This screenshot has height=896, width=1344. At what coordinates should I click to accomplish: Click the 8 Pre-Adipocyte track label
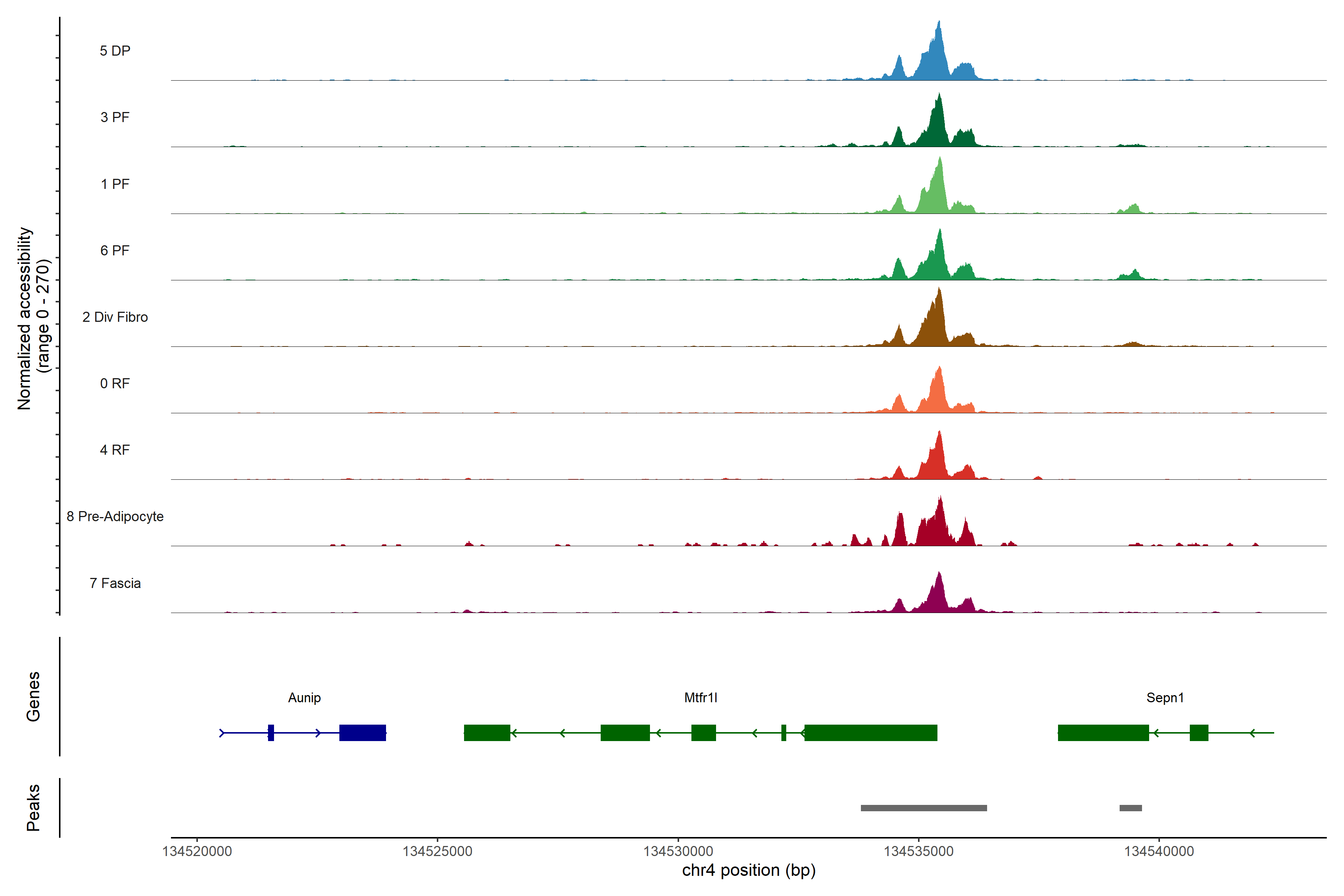115,516
